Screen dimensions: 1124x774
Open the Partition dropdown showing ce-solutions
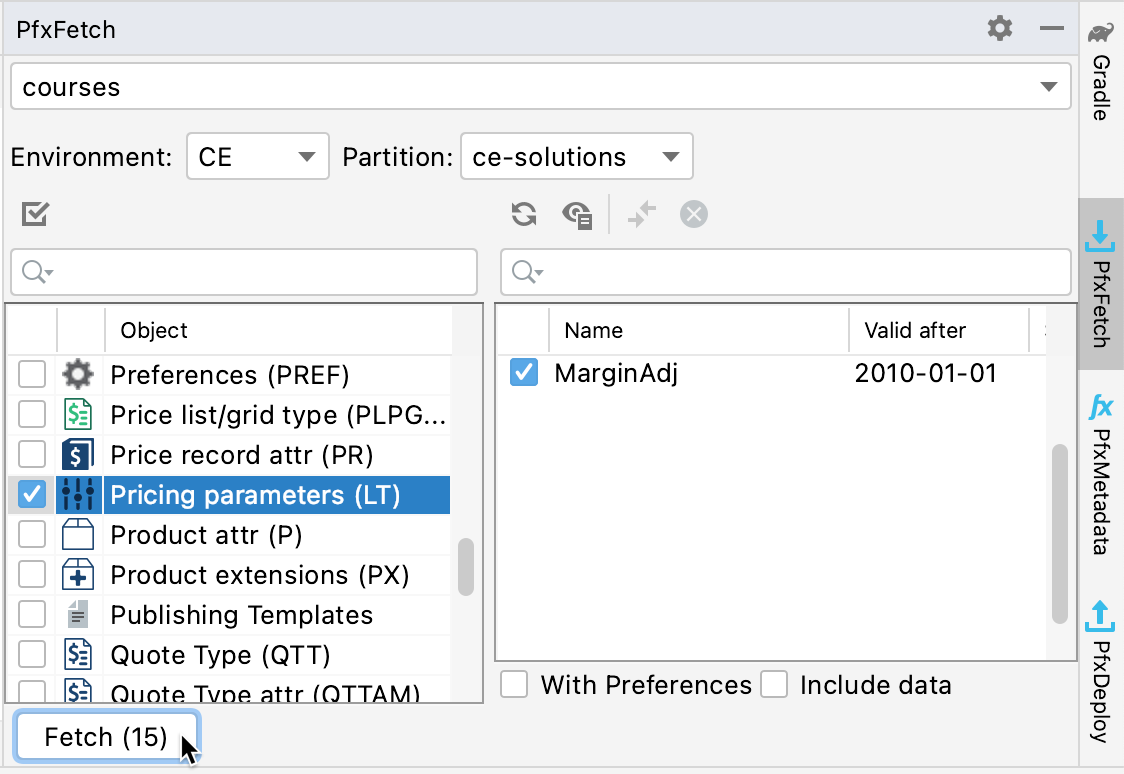coord(576,156)
